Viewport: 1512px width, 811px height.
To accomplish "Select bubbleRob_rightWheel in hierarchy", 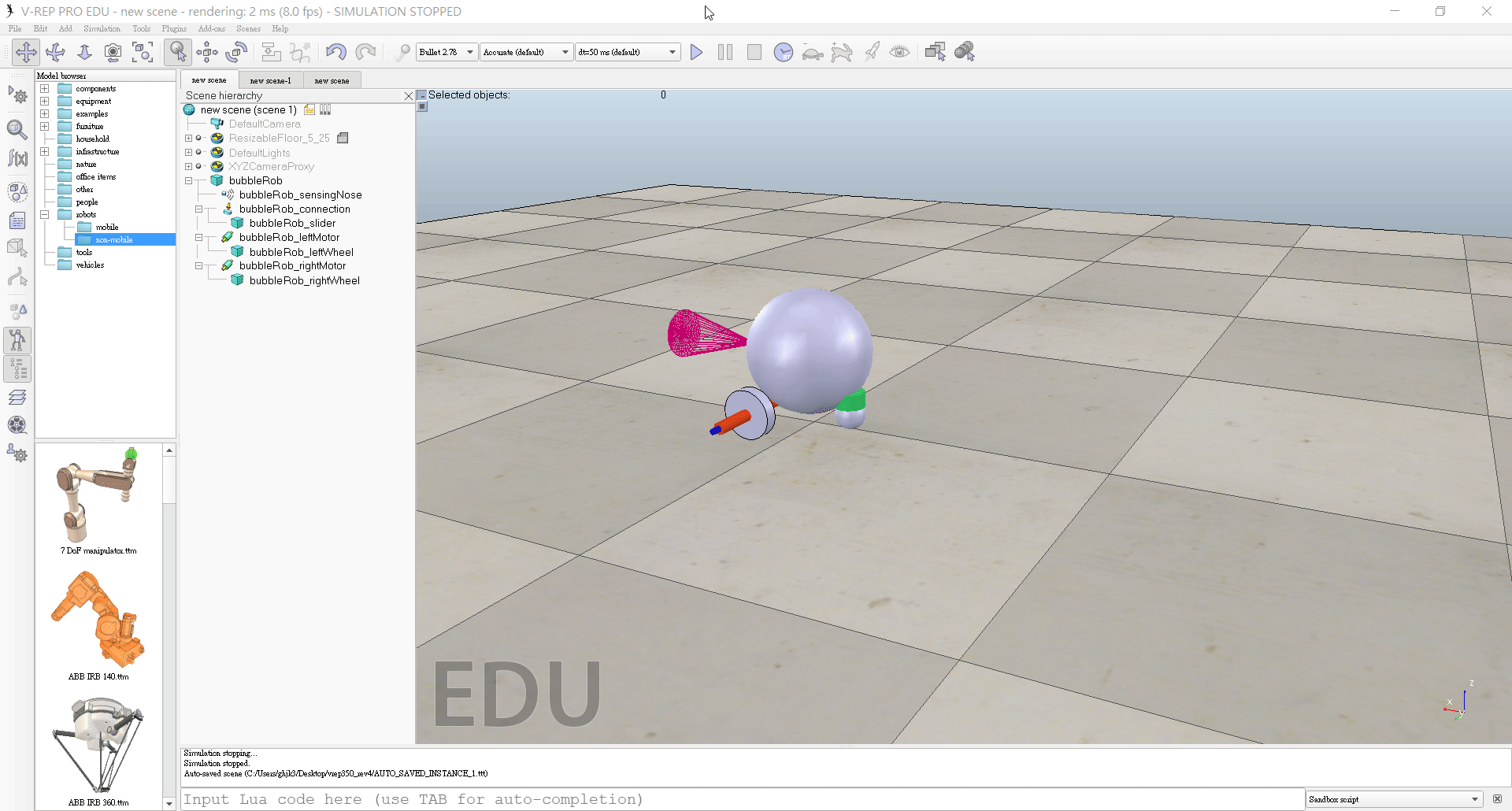I will click(304, 281).
